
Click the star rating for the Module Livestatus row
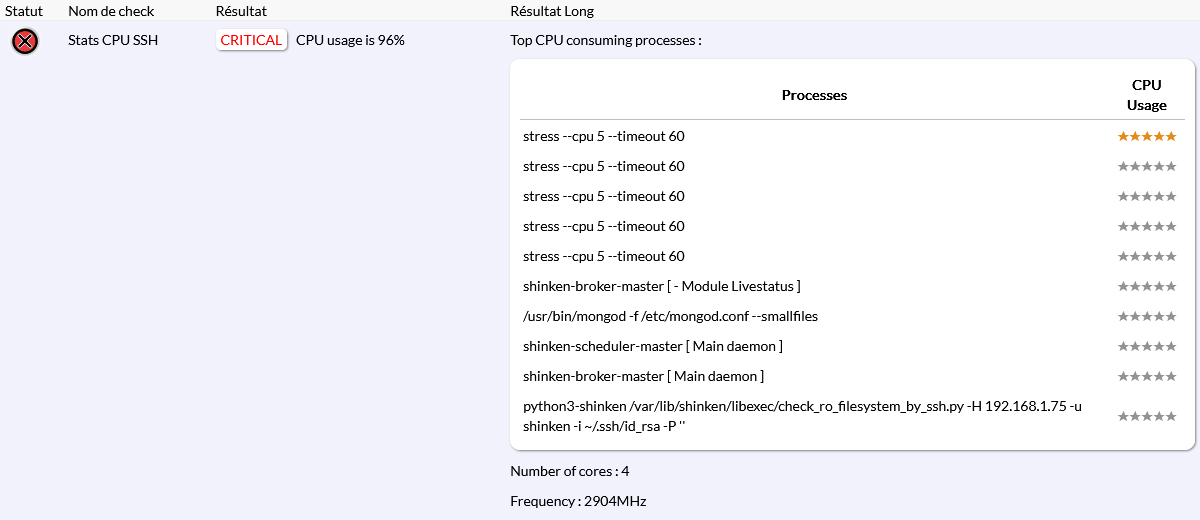click(1146, 286)
